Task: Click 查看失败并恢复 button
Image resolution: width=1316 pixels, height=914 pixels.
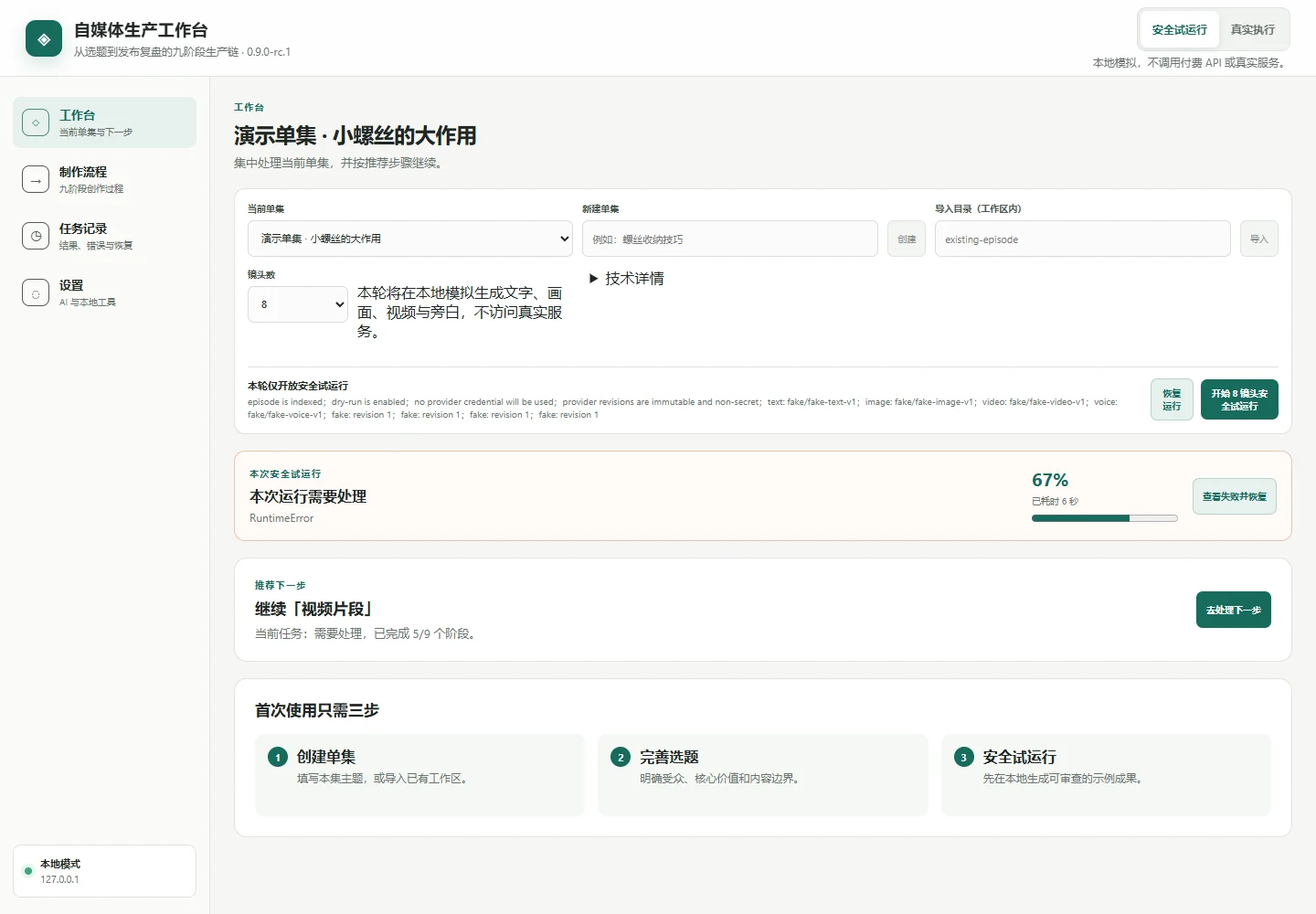Action: (x=1235, y=496)
